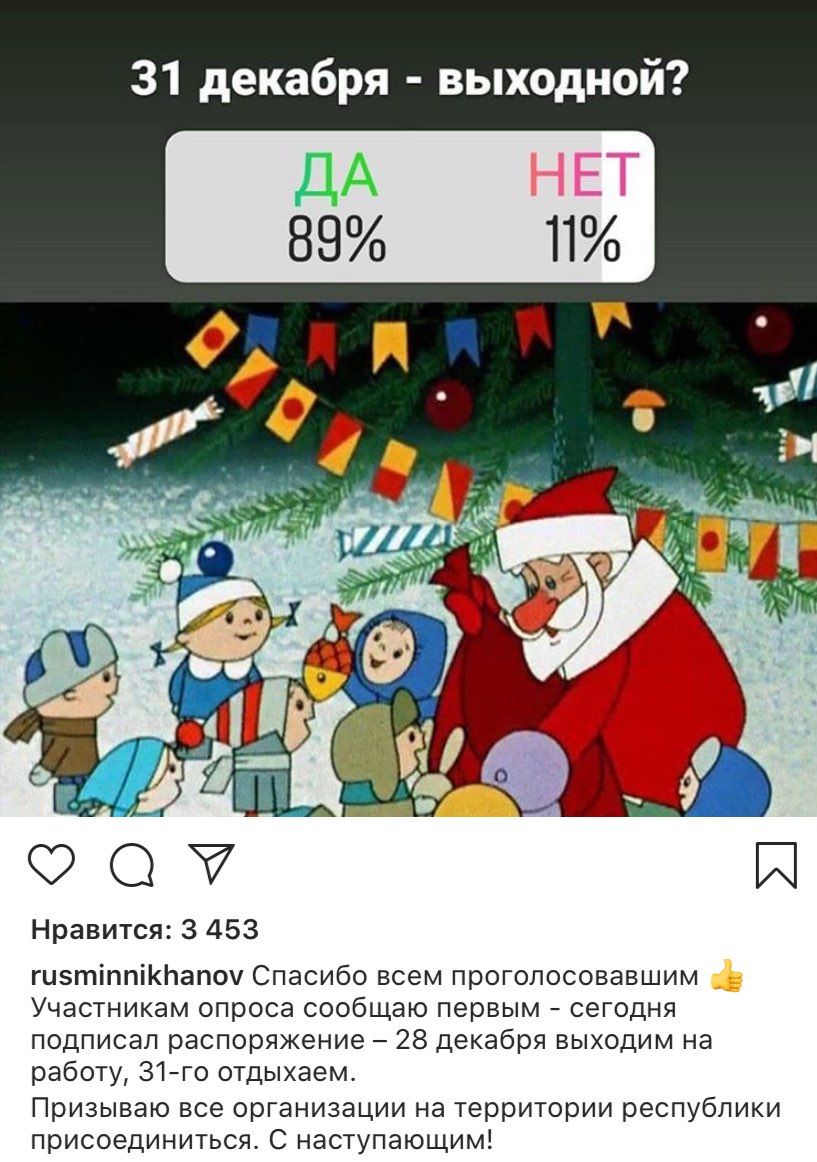Open rusminnikhanov profile from caption
817x1162 pixels.
coord(137,976)
